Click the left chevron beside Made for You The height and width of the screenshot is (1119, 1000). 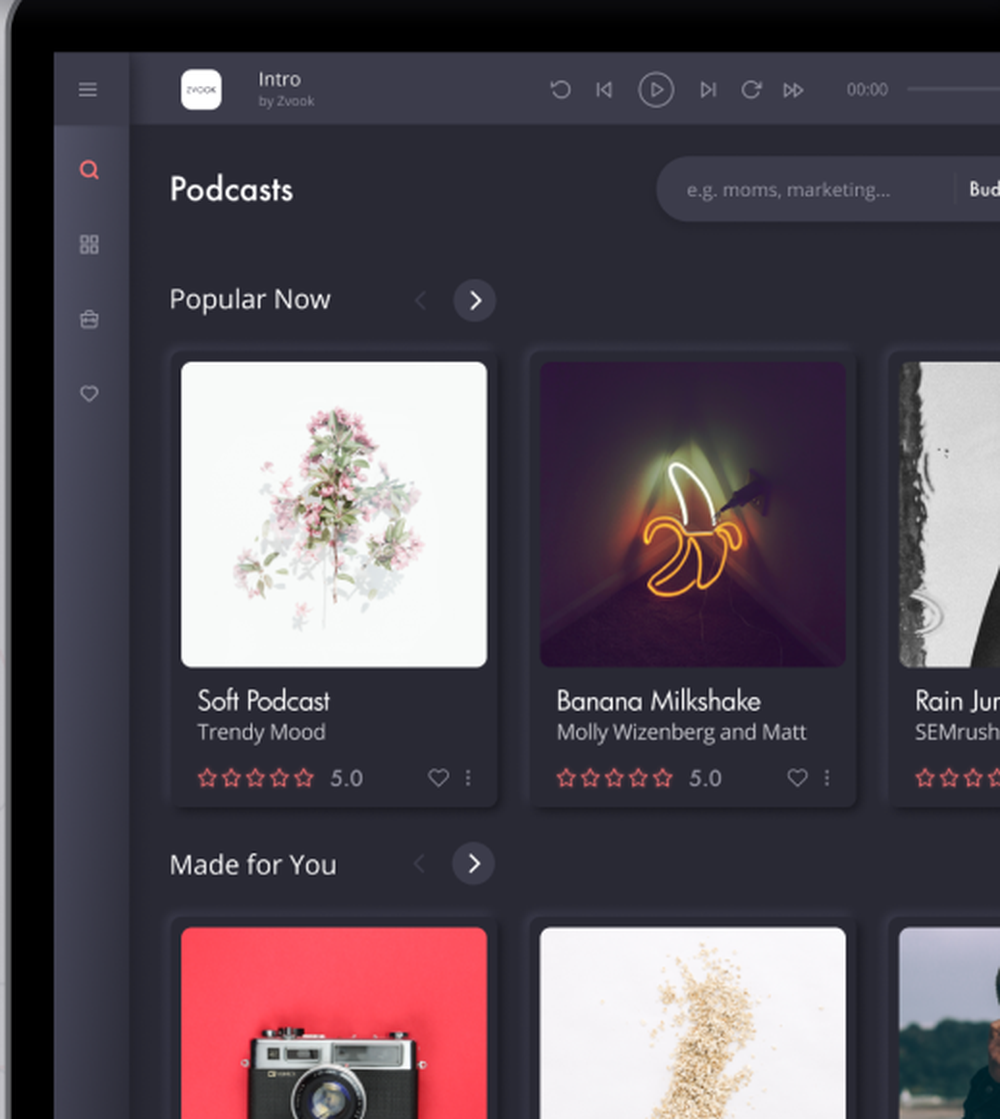[419, 864]
